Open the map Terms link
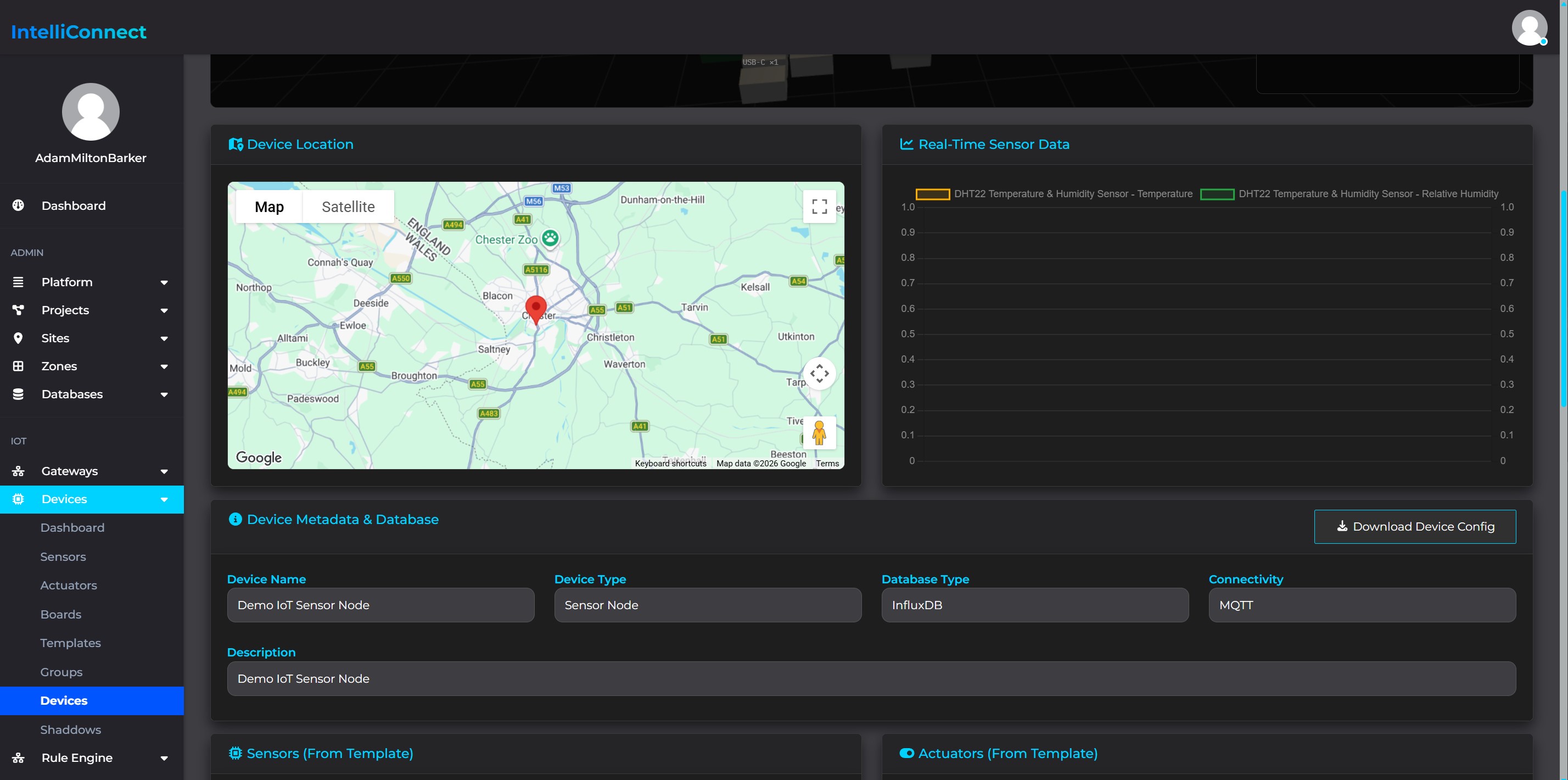Viewport: 1568px width, 780px height. click(x=827, y=464)
